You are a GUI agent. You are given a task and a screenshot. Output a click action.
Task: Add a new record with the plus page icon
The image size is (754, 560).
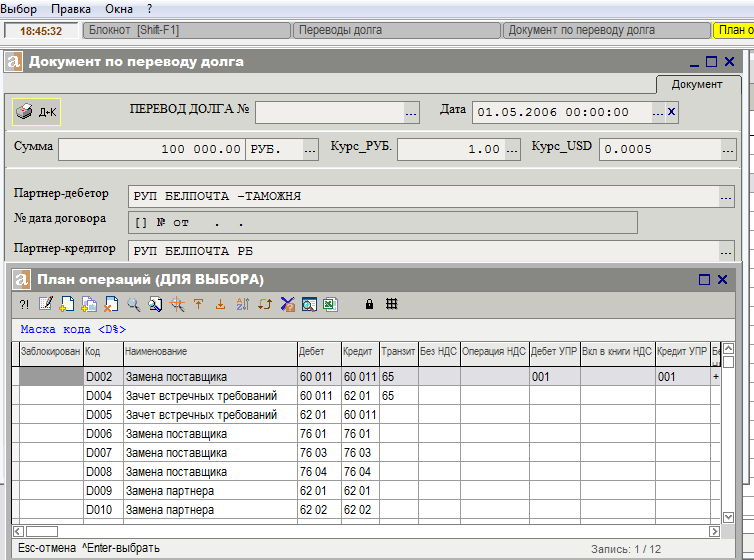[x=66, y=304]
